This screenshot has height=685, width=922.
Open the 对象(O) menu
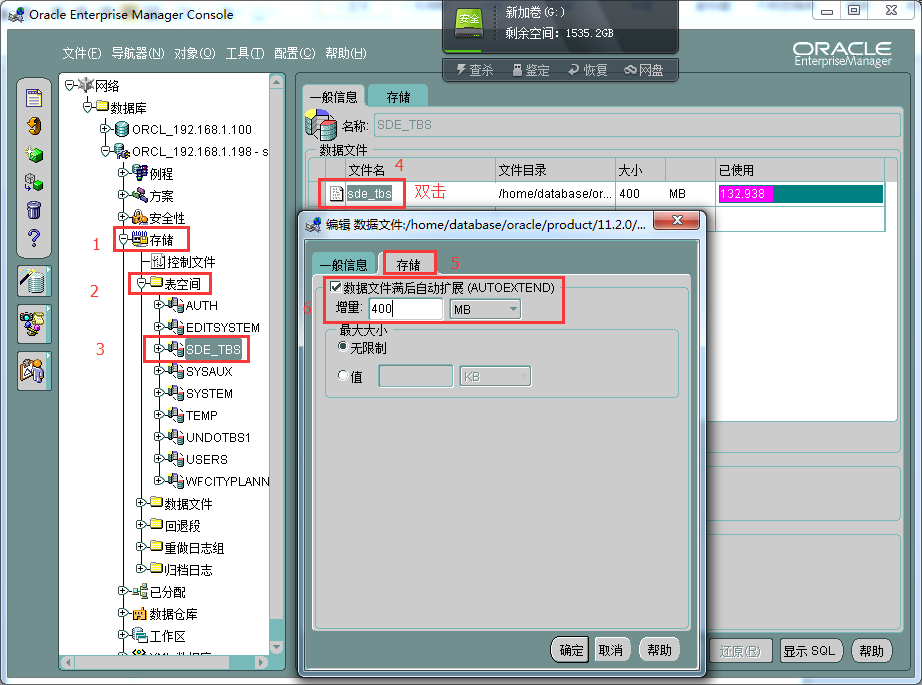click(195, 54)
